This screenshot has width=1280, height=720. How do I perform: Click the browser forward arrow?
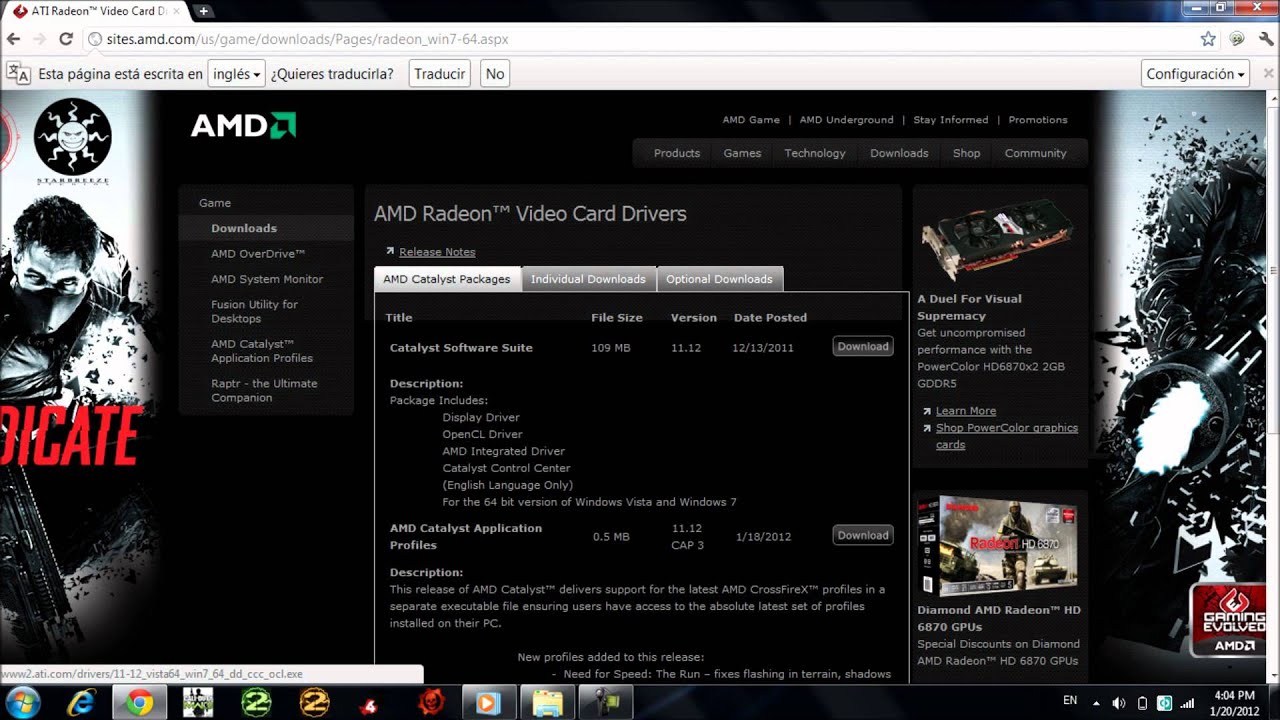coord(39,39)
